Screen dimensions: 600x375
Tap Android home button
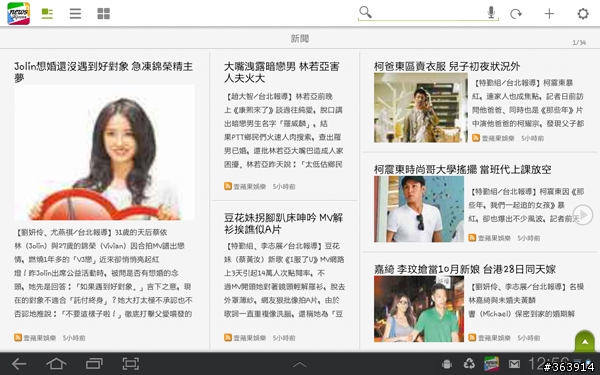point(56,364)
